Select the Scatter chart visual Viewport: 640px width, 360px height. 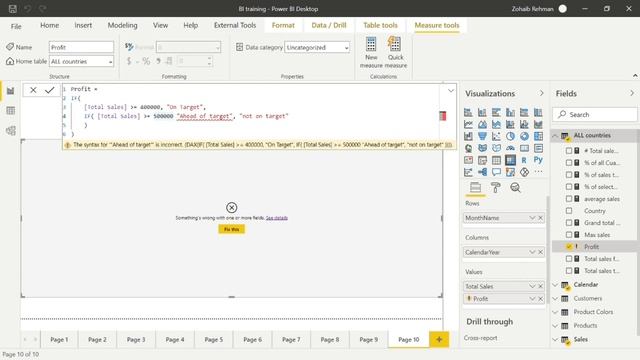[496, 136]
